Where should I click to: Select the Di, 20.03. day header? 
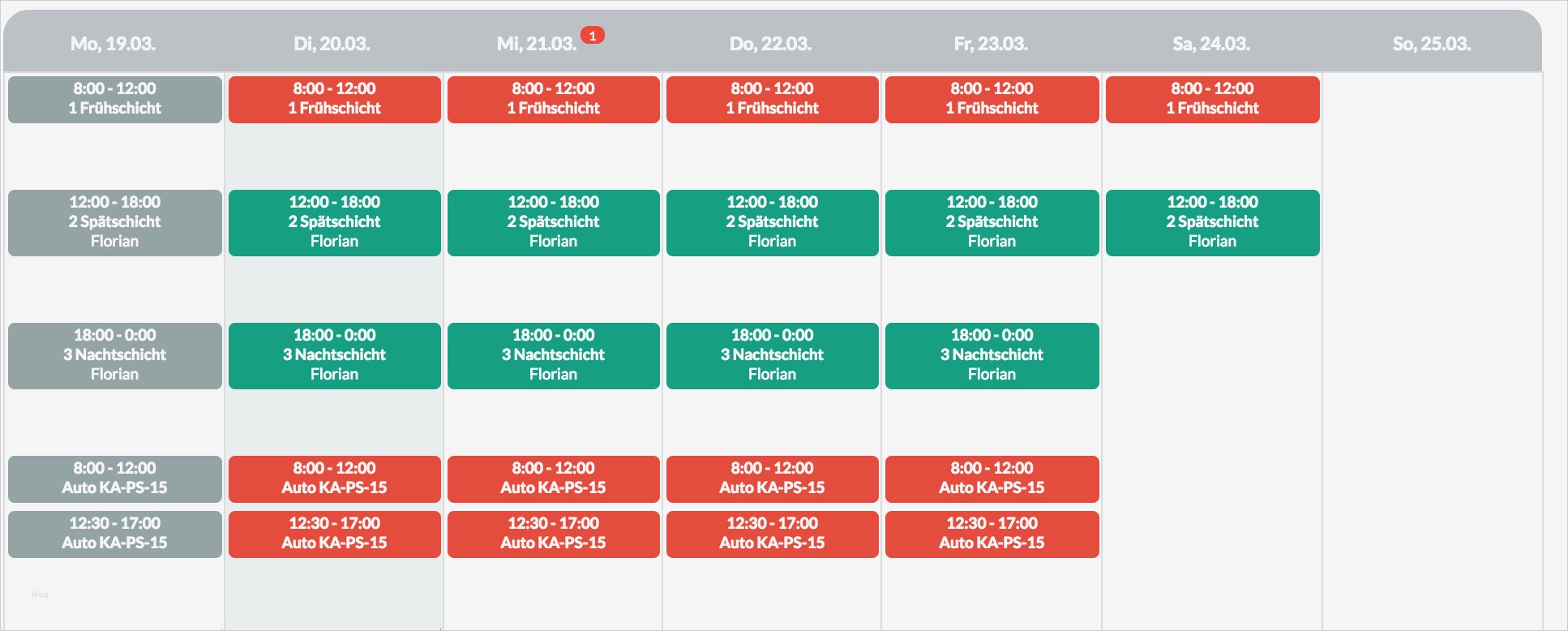point(332,44)
